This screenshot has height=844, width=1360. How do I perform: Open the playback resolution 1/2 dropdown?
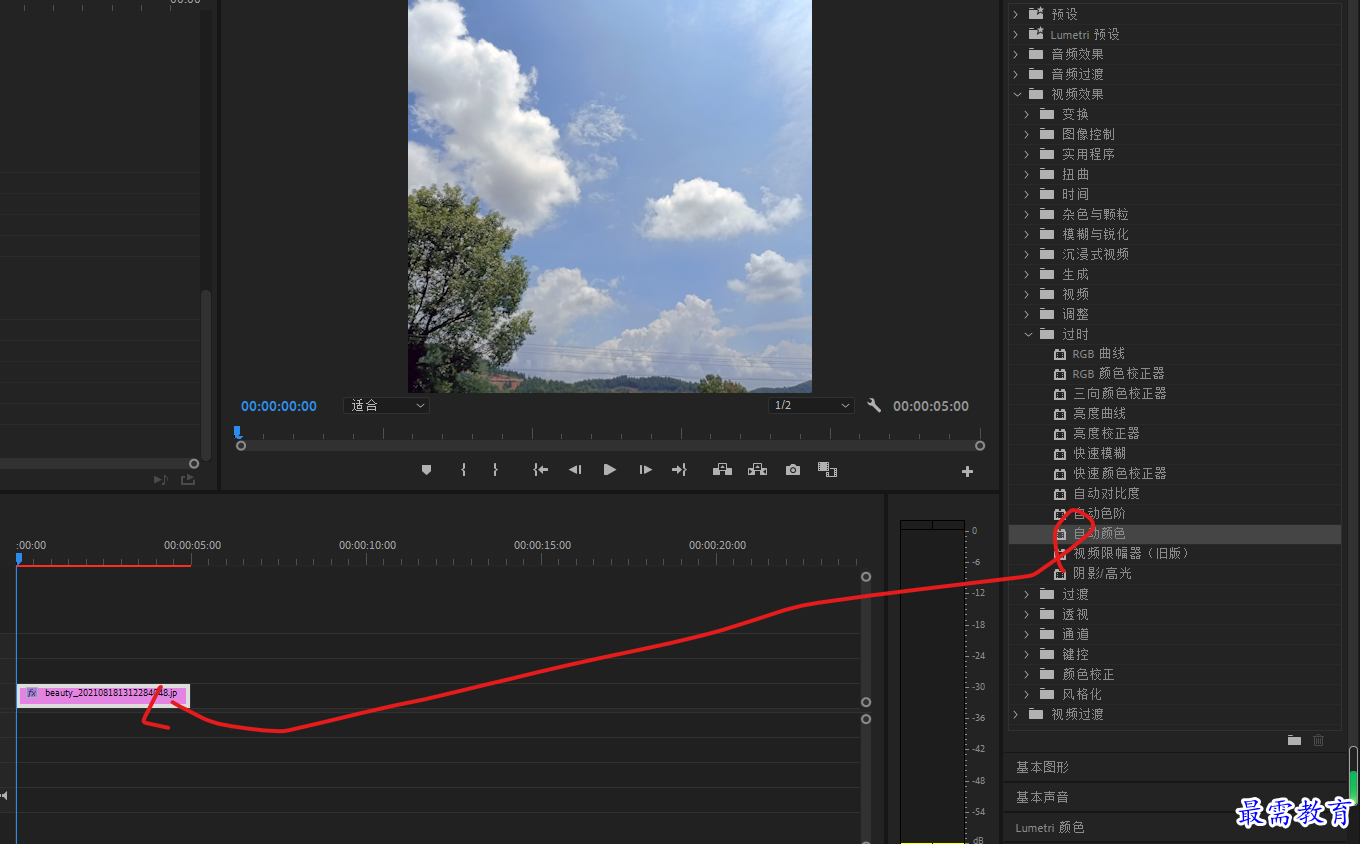[x=811, y=406]
